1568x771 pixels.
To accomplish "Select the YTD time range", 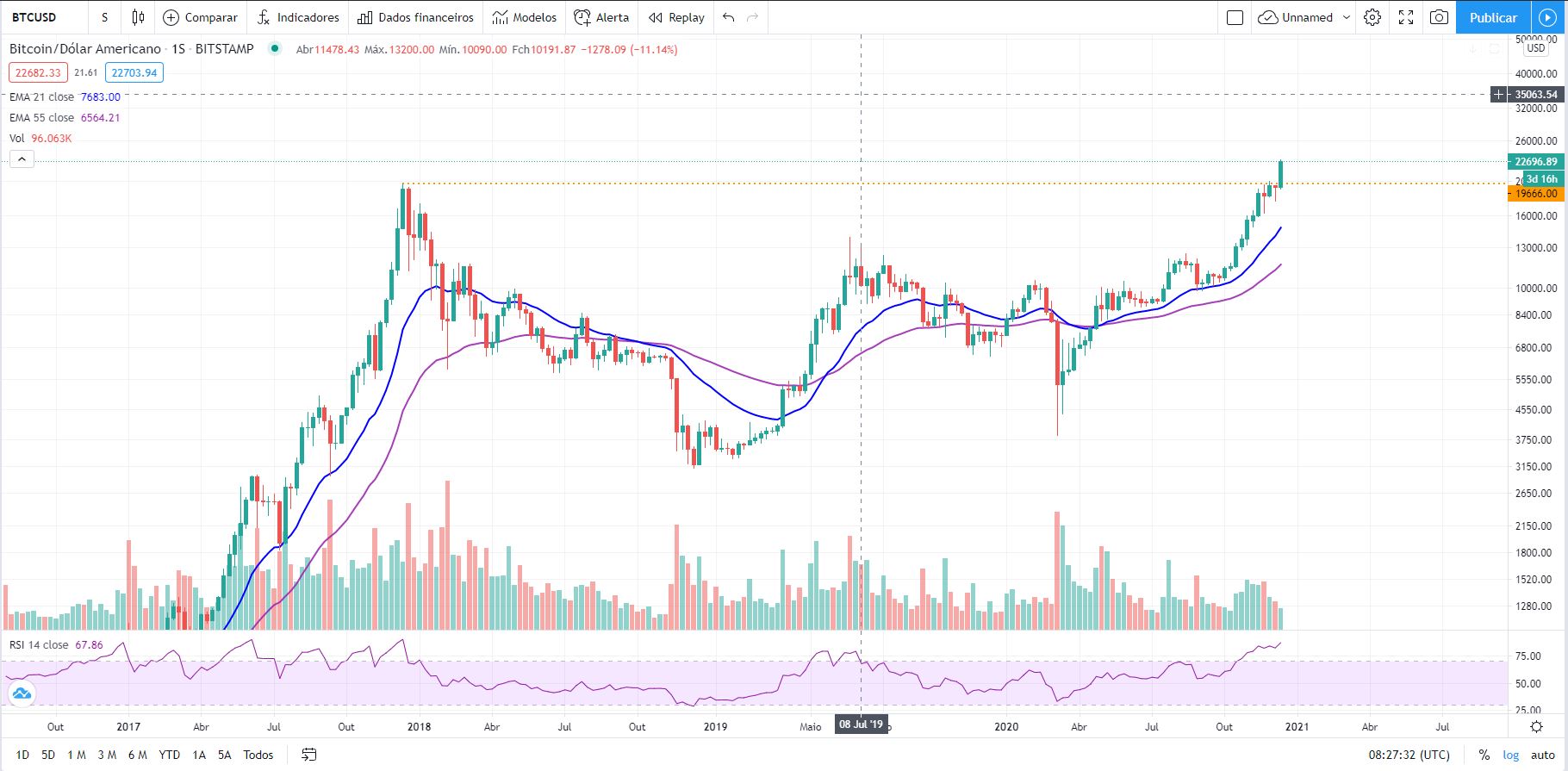I will (169, 755).
